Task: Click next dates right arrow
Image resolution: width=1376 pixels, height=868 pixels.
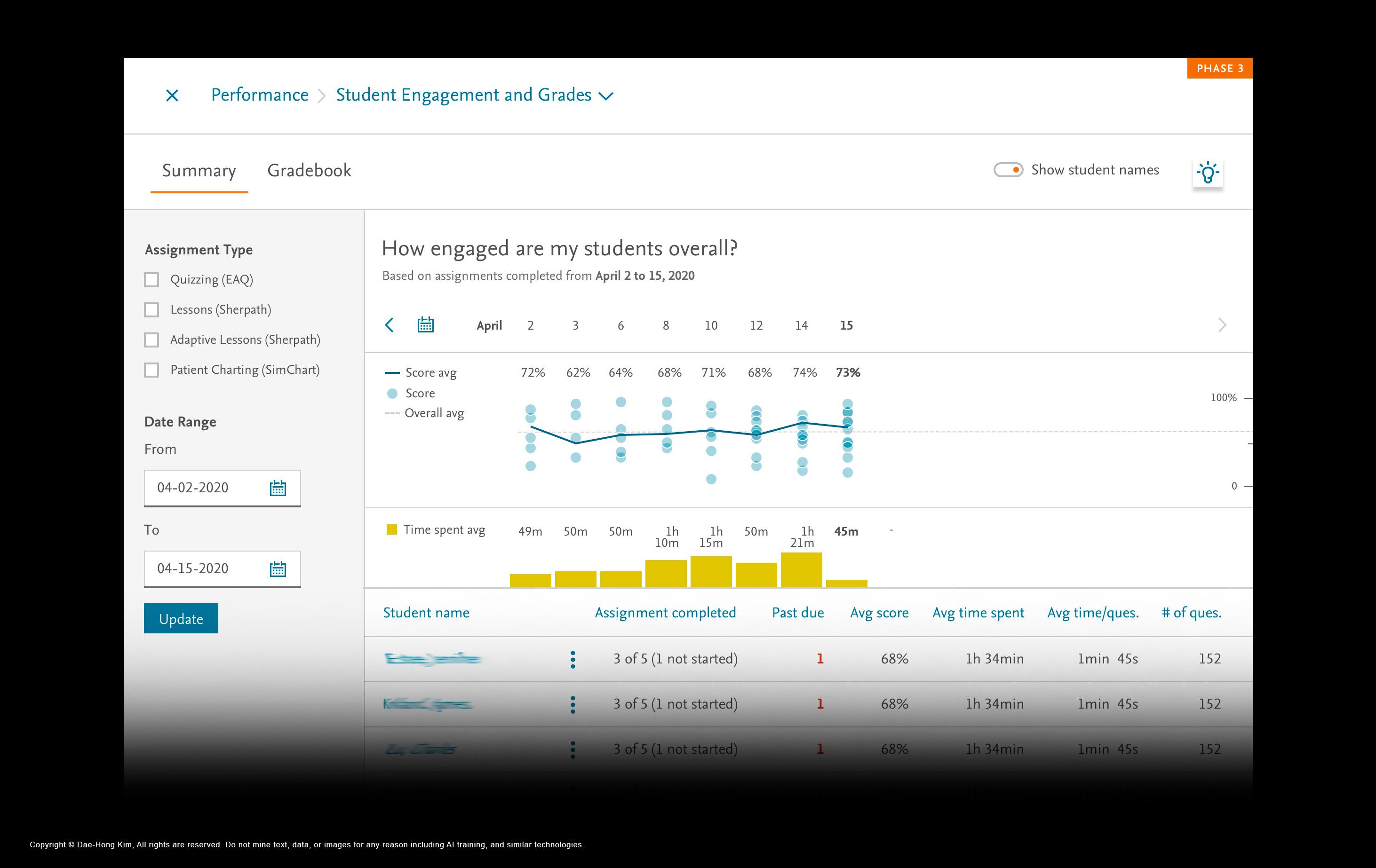Action: tap(1222, 325)
